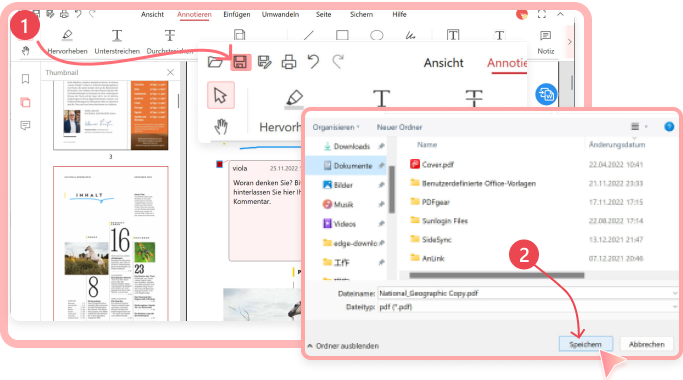
Task: Click the blue convert-to-Word round button
Action: 546,94
